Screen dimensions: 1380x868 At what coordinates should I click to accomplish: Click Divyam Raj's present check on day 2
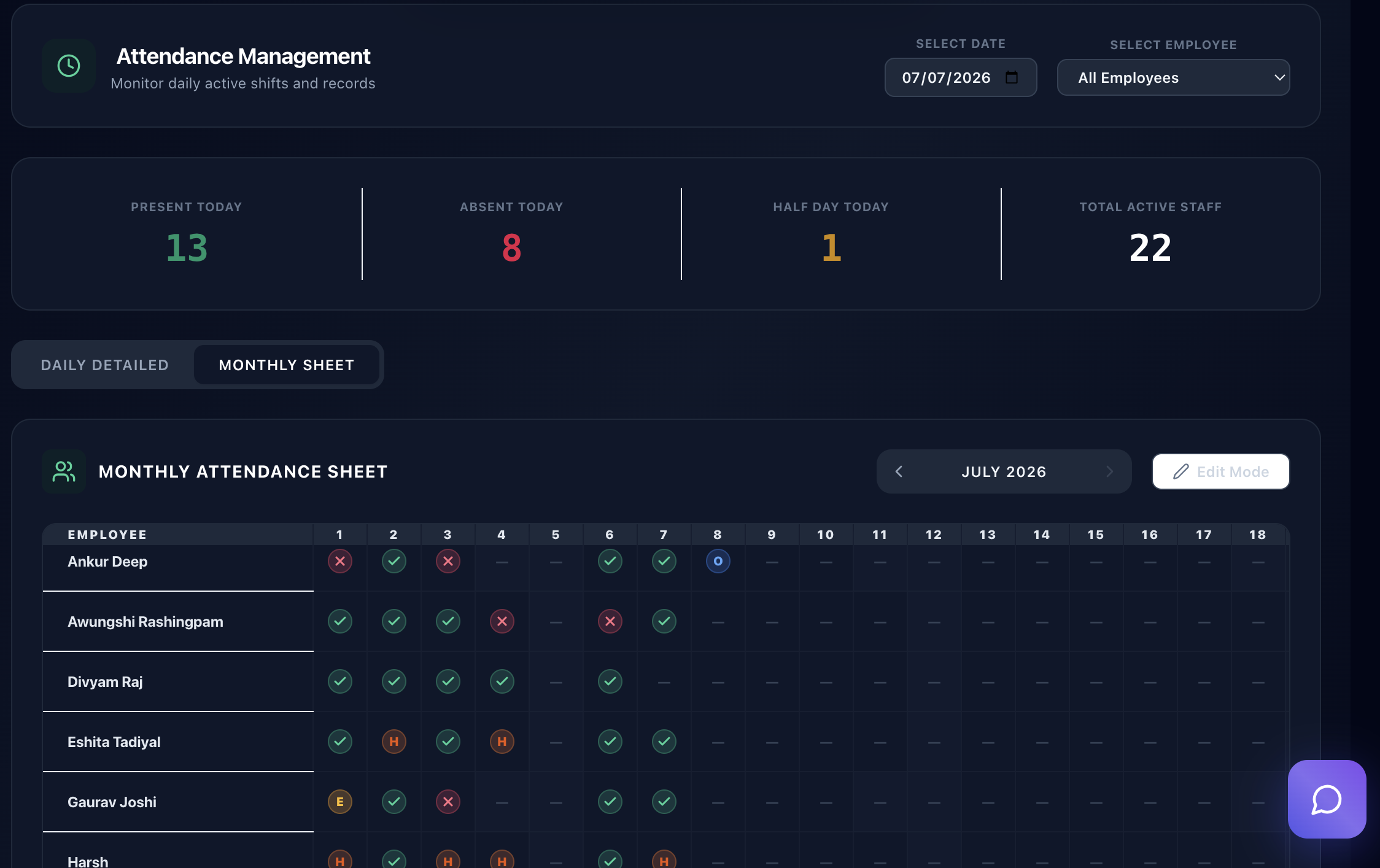click(394, 681)
